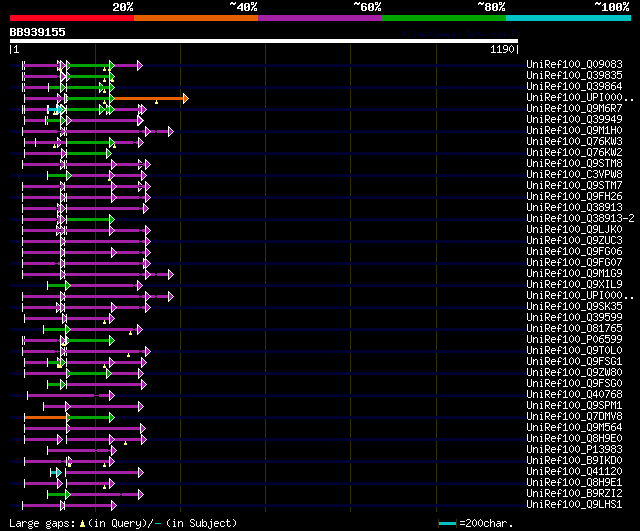The image size is (640, 531).
Task: Click the UniRef100_Q9ZW80 label
Action: click(x=574, y=373)
